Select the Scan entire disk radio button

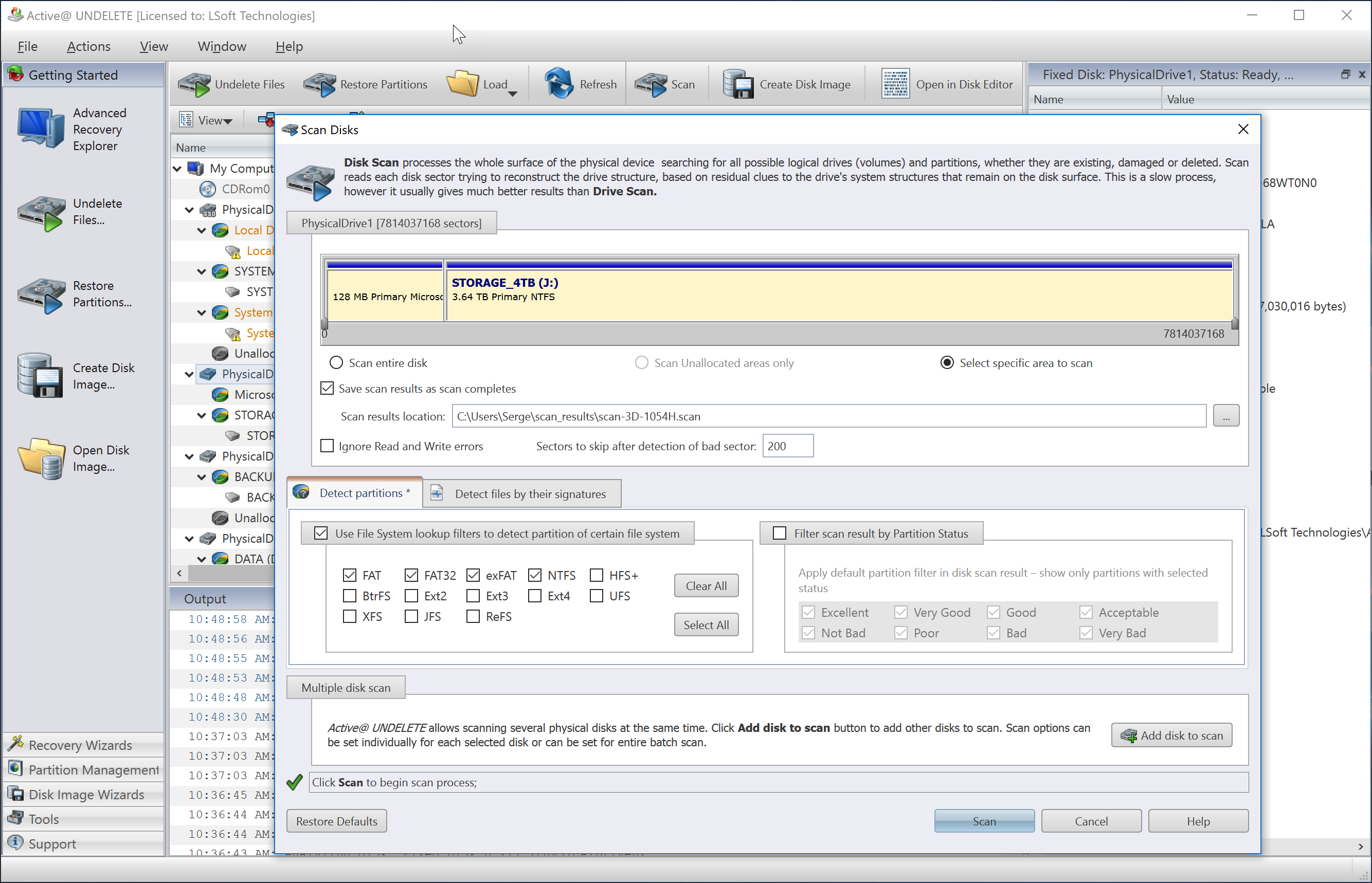(336, 362)
